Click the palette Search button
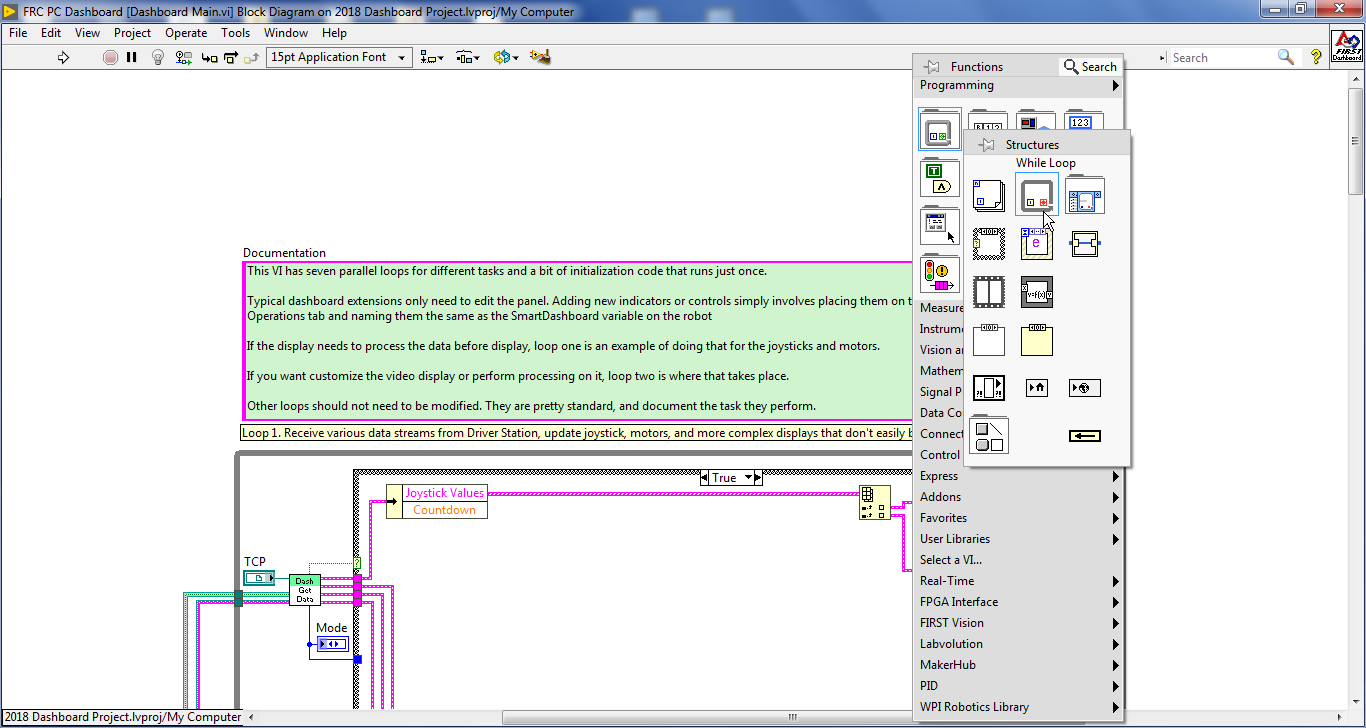The width and height of the screenshot is (1366, 728). click(x=1090, y=67)
